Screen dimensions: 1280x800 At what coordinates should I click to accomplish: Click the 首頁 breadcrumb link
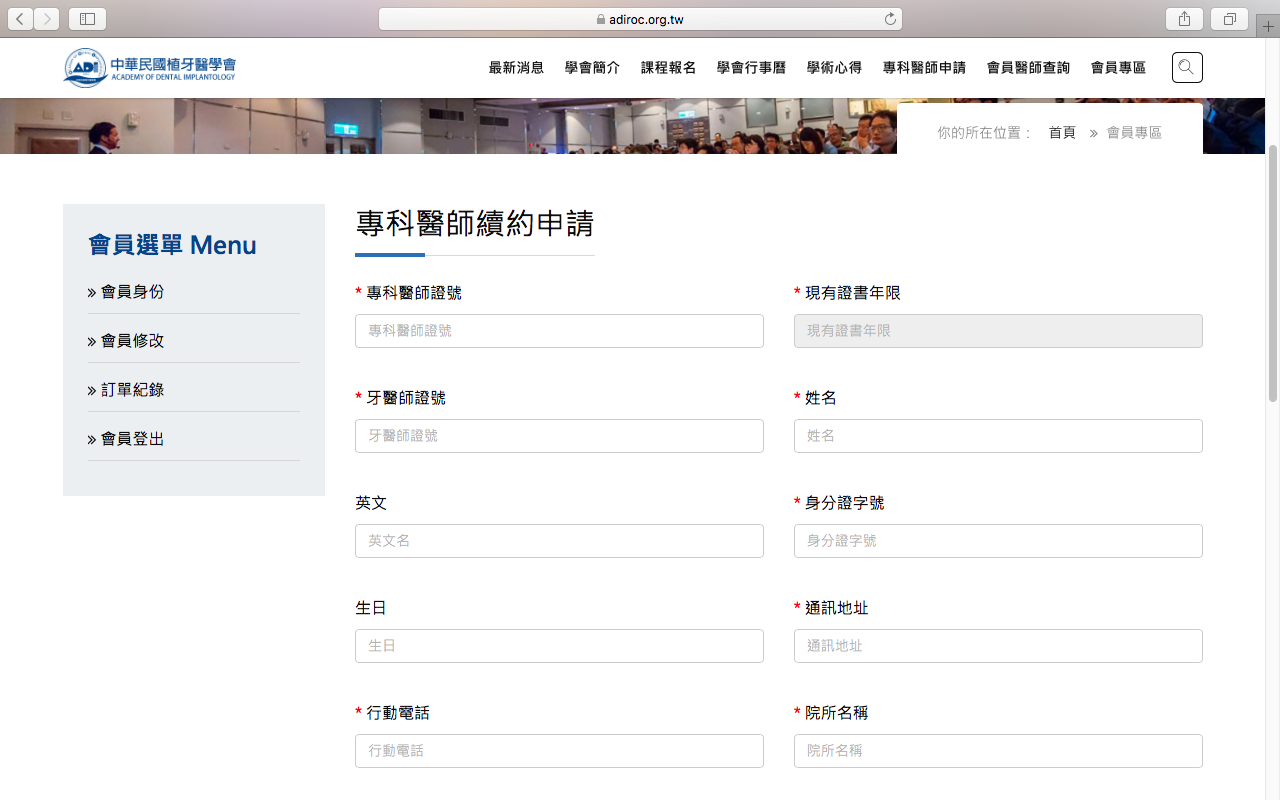click(1061, 133)
